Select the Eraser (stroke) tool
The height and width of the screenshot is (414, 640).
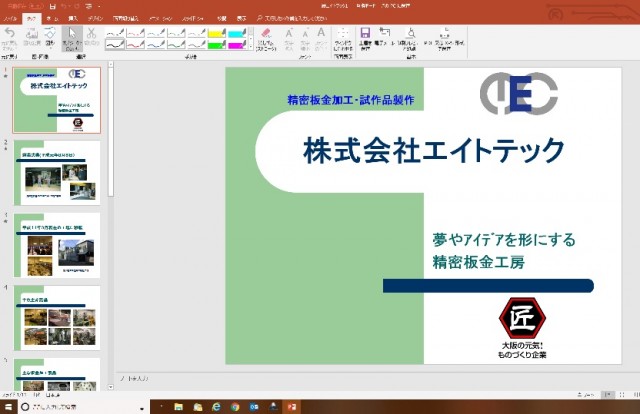coord(266,38)
